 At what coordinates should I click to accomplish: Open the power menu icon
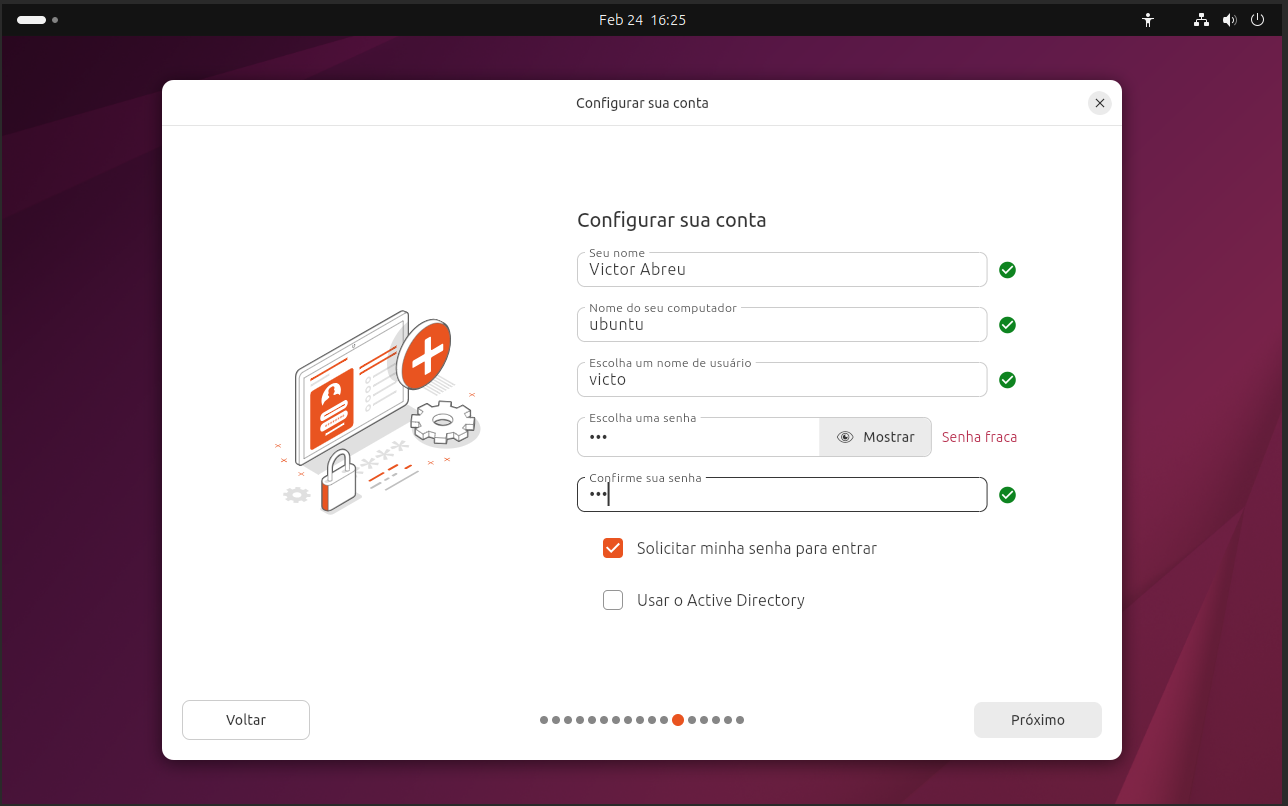[1257, 20]
